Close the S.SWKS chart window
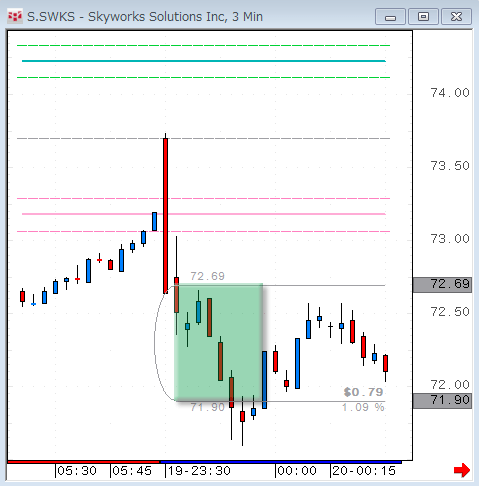The height and width of the screenshot is (486, 479). [456, 17]
